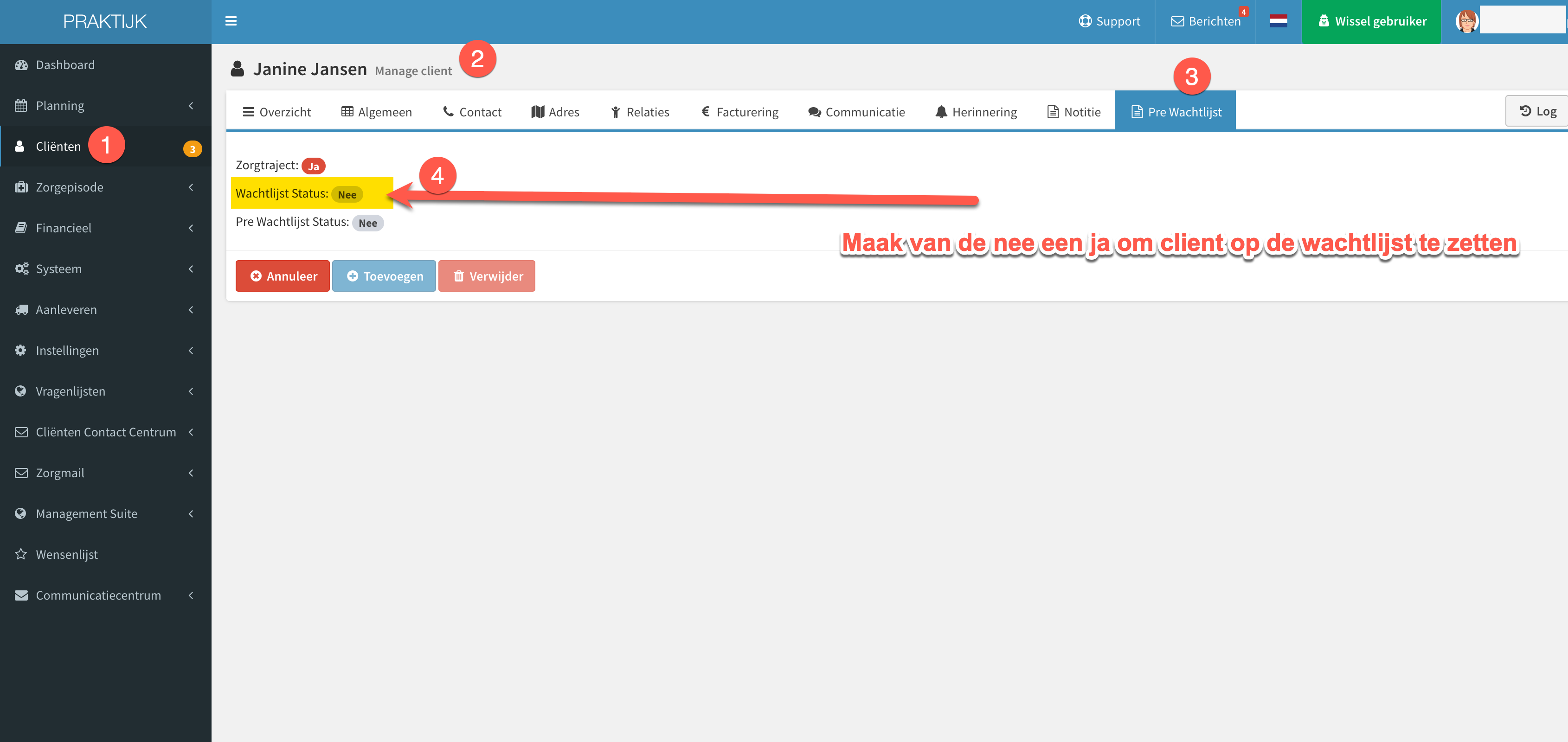Click the Support lifebuoy icon

(1085, 21)
